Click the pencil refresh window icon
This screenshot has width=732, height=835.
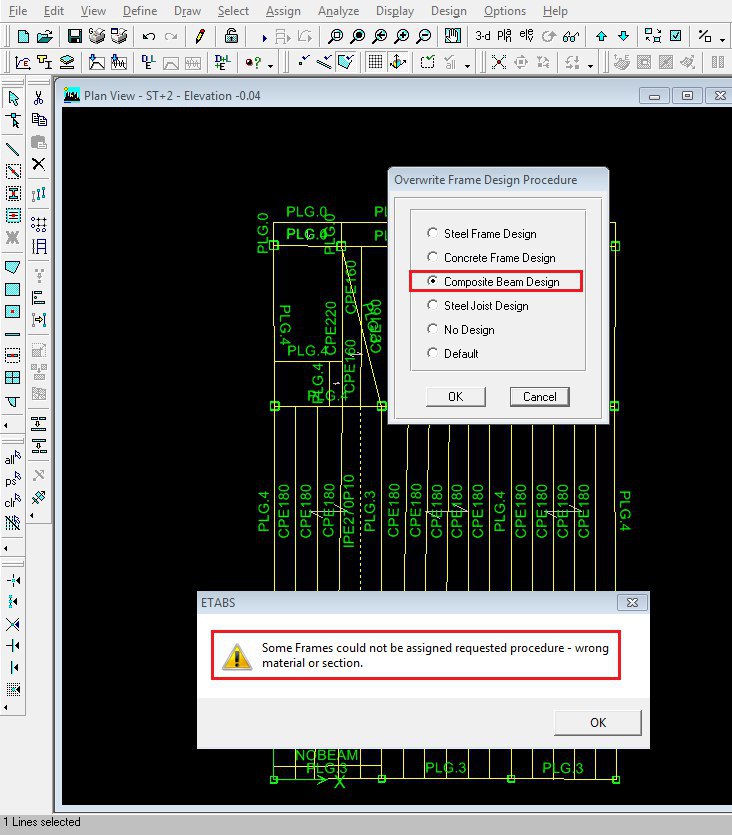click(200, 36)
